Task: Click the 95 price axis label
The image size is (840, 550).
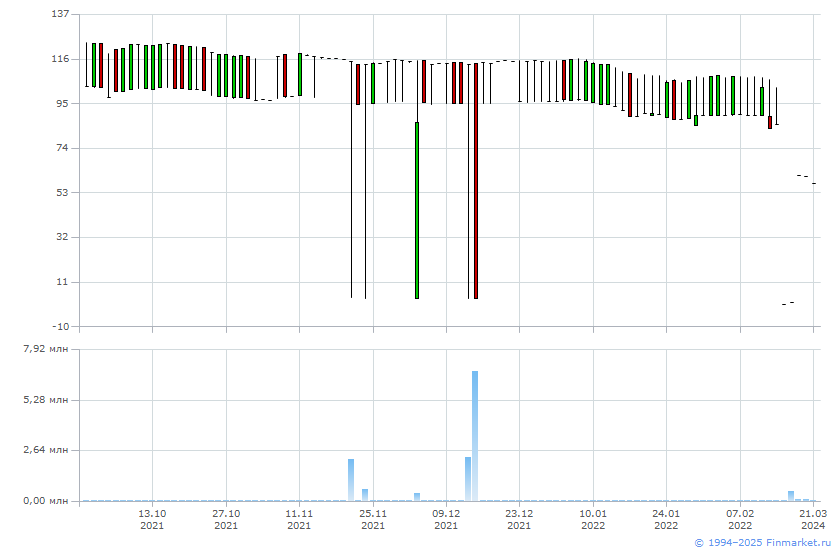Action: (63, 103)
